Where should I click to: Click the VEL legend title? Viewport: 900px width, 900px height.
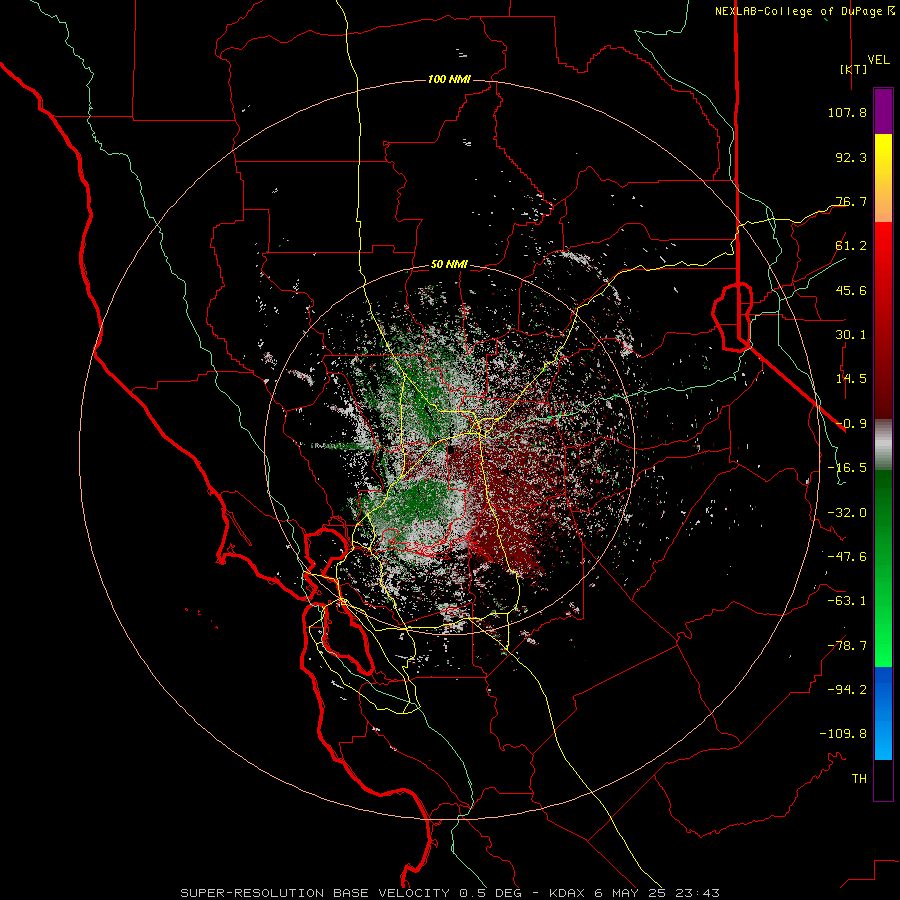point(878,60)
